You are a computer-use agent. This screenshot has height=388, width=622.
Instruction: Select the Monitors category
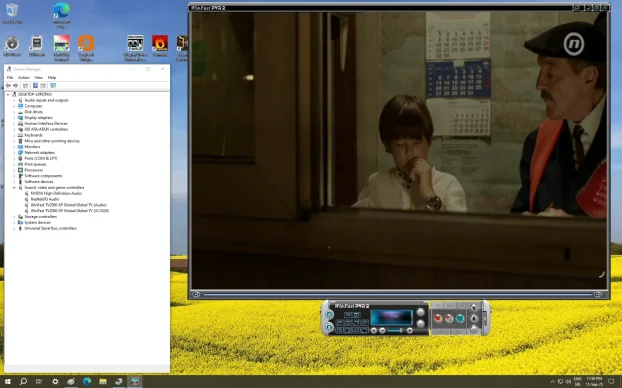(x=32, y=147)
